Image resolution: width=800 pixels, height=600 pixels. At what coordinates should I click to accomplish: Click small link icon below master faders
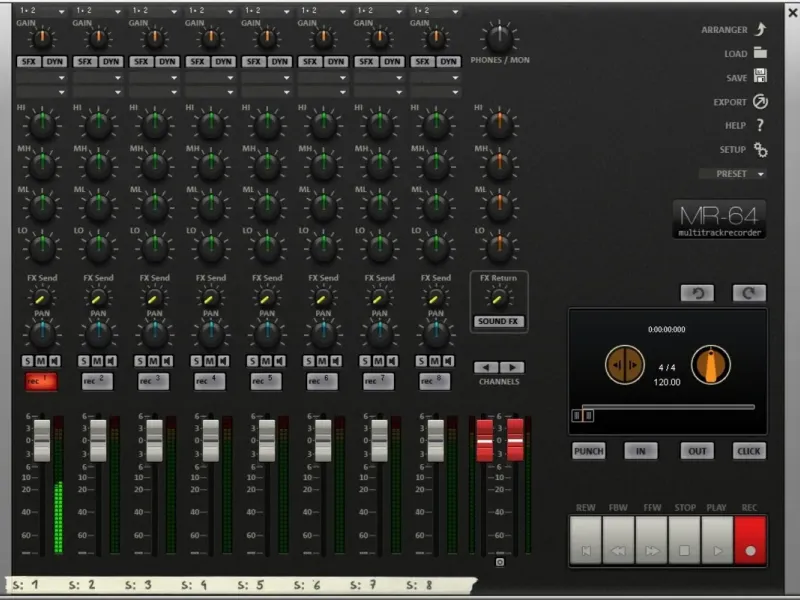click(x=500, y=562)
